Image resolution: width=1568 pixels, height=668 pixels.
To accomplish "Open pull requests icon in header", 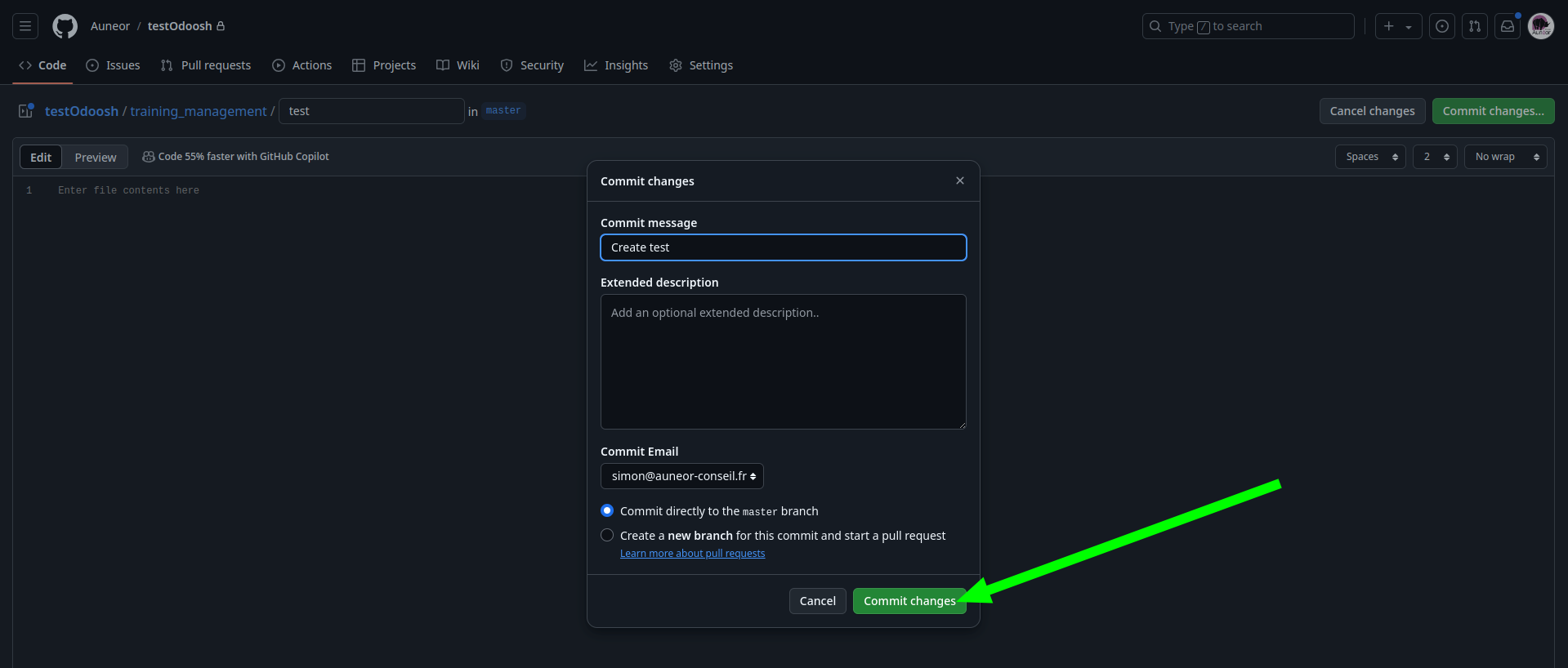I will click(x=1474, y=26).
